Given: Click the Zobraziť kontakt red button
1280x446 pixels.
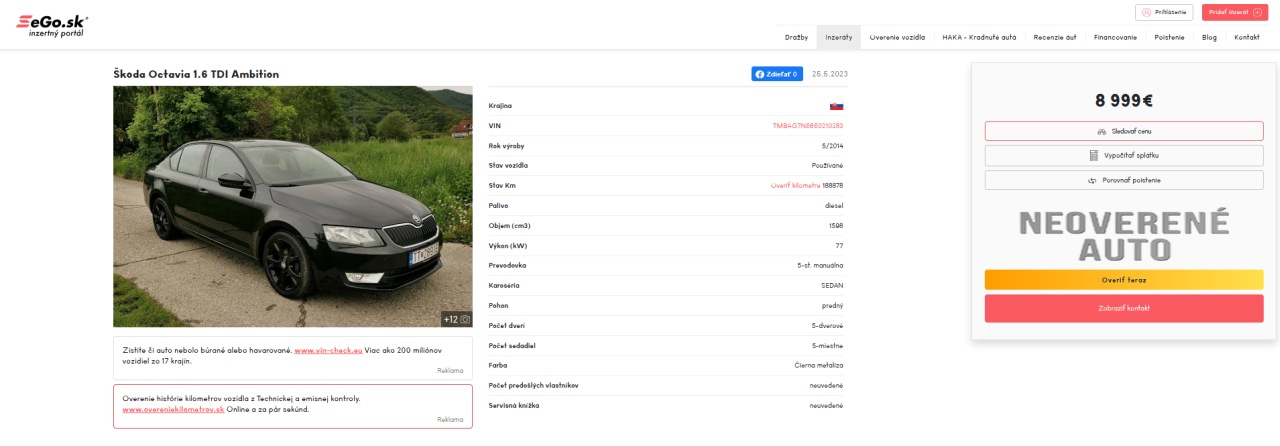Looking at the screenshot, I should [1124, 308].
